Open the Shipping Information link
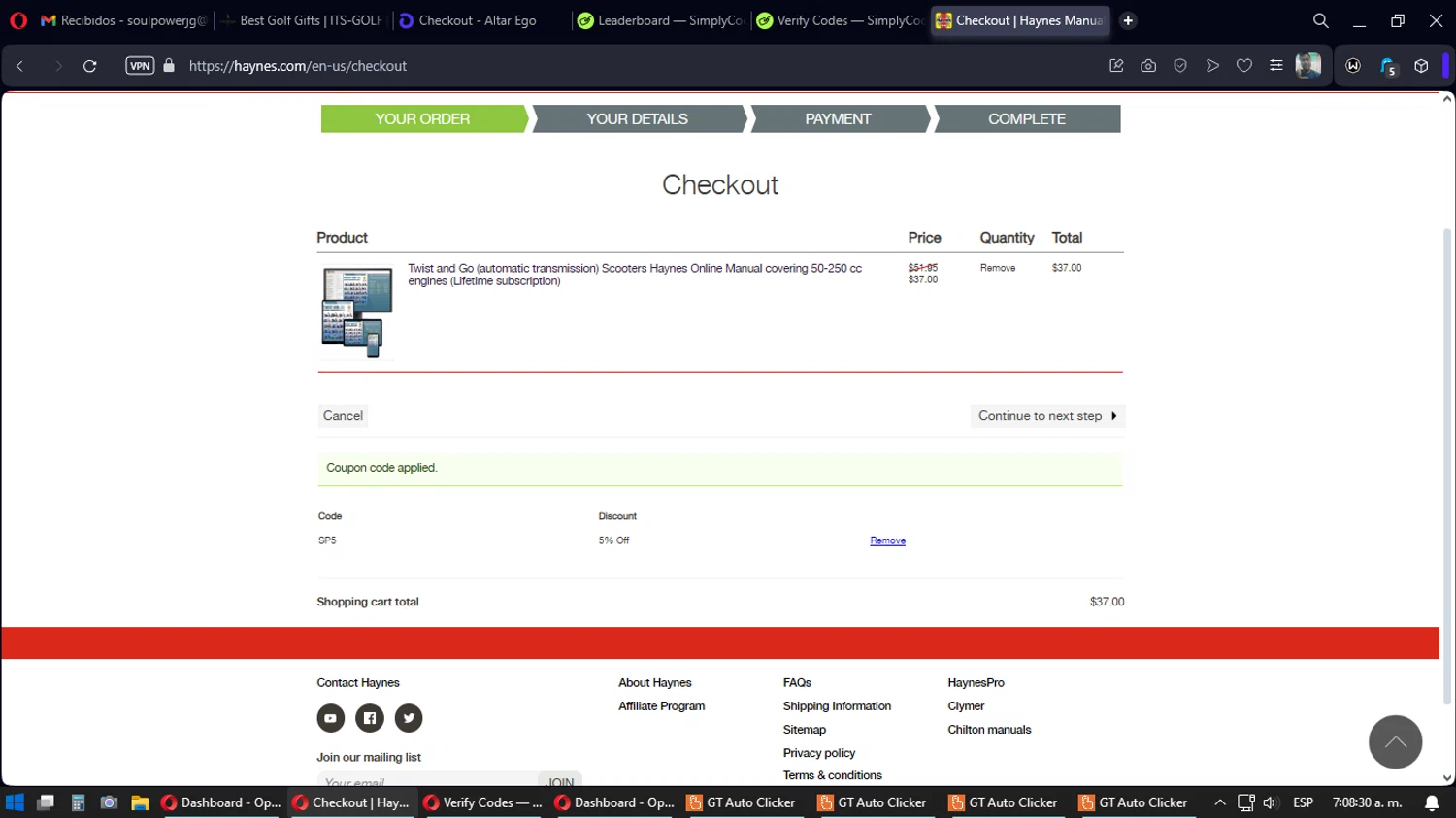Image resolution: width=1456 pixels, height=818 pixels. point(837,706)
